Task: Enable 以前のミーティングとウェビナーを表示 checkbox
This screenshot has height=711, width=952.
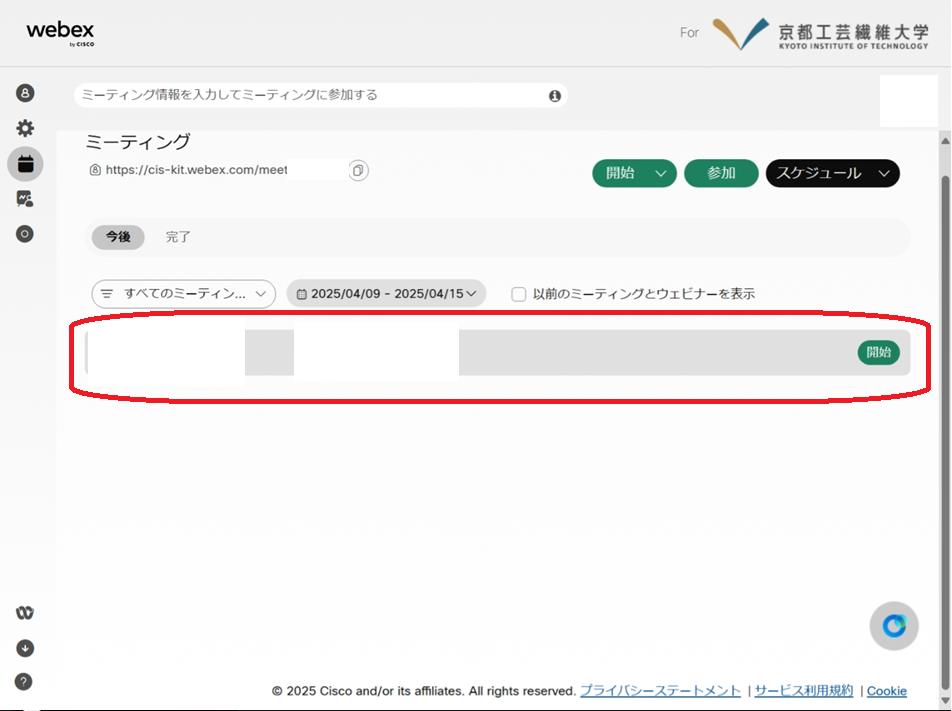Action: [518, 294]
